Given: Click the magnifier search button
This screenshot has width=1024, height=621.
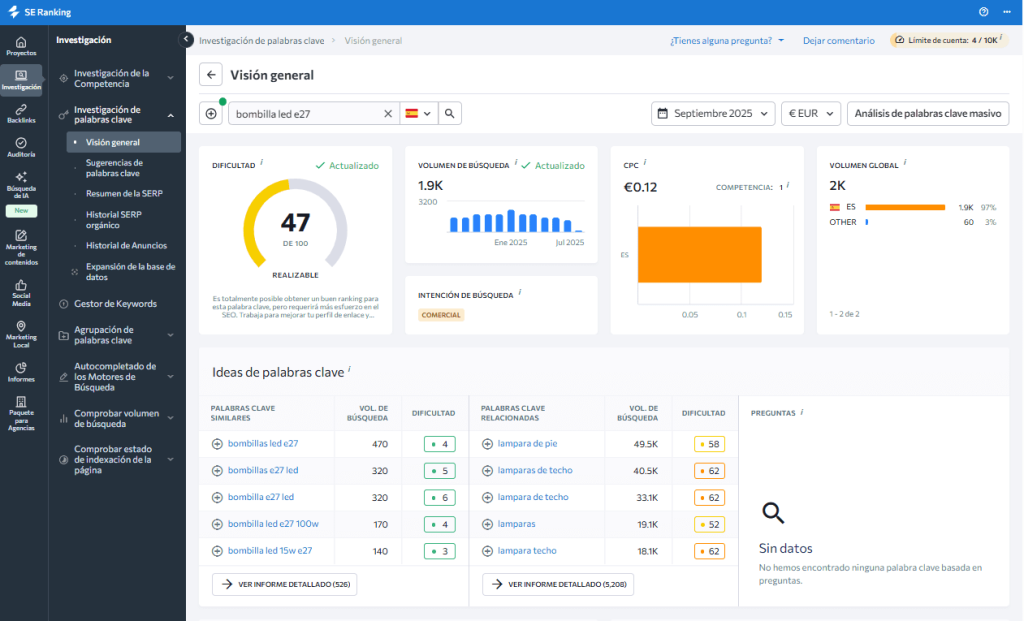Looking at the screenshot, I should pyautogui.click(x=449, y=114).
